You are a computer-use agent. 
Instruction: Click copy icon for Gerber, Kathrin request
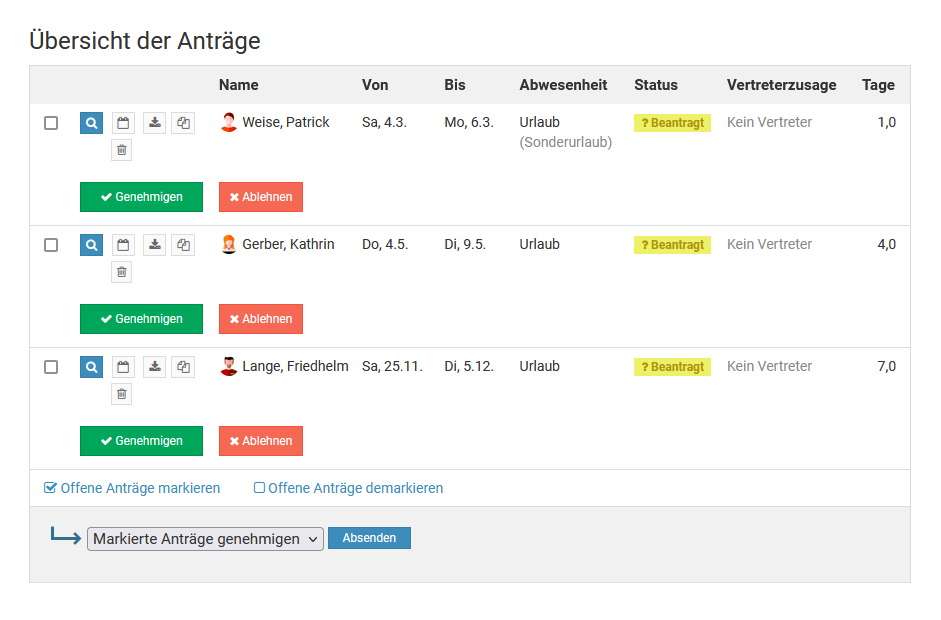(x=183, y=245)
